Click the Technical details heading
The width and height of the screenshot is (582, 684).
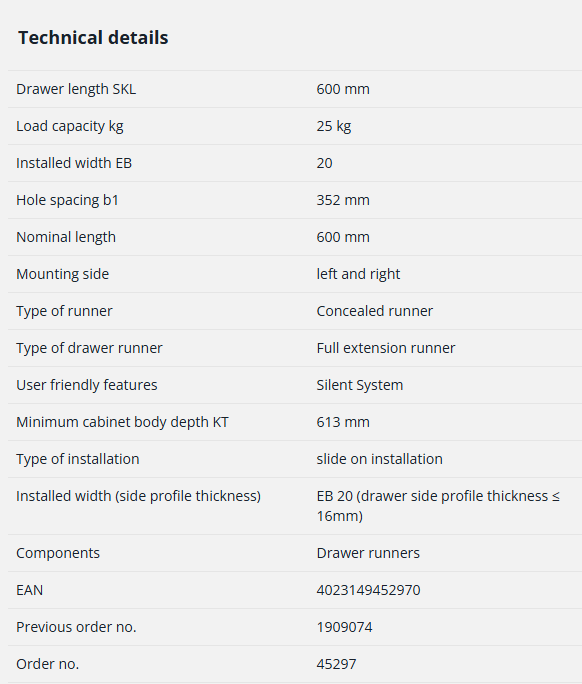pyautogui.click(x=93, y=38)
